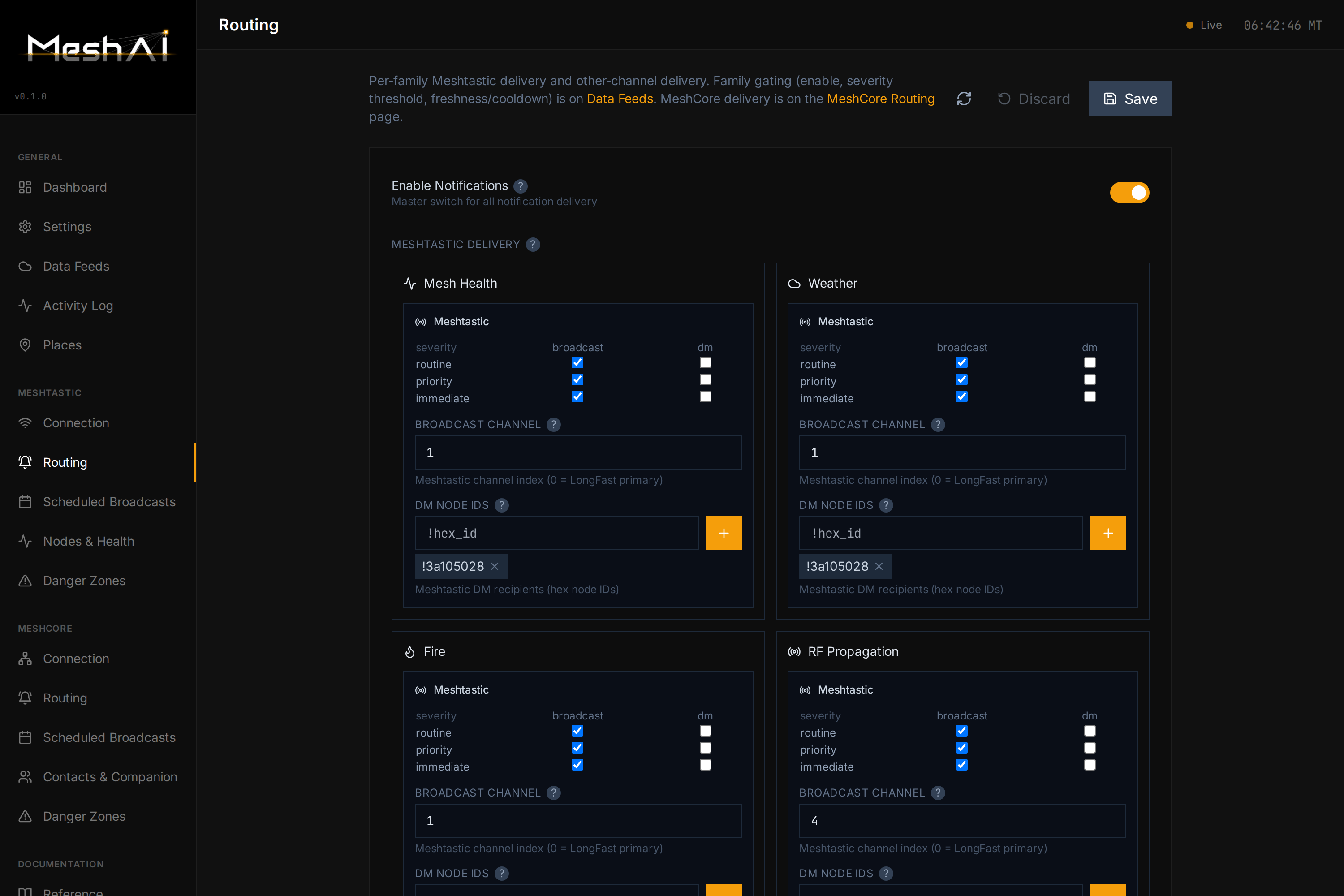
Task: Check Weather routine dm
Action: click(1090, 363)
